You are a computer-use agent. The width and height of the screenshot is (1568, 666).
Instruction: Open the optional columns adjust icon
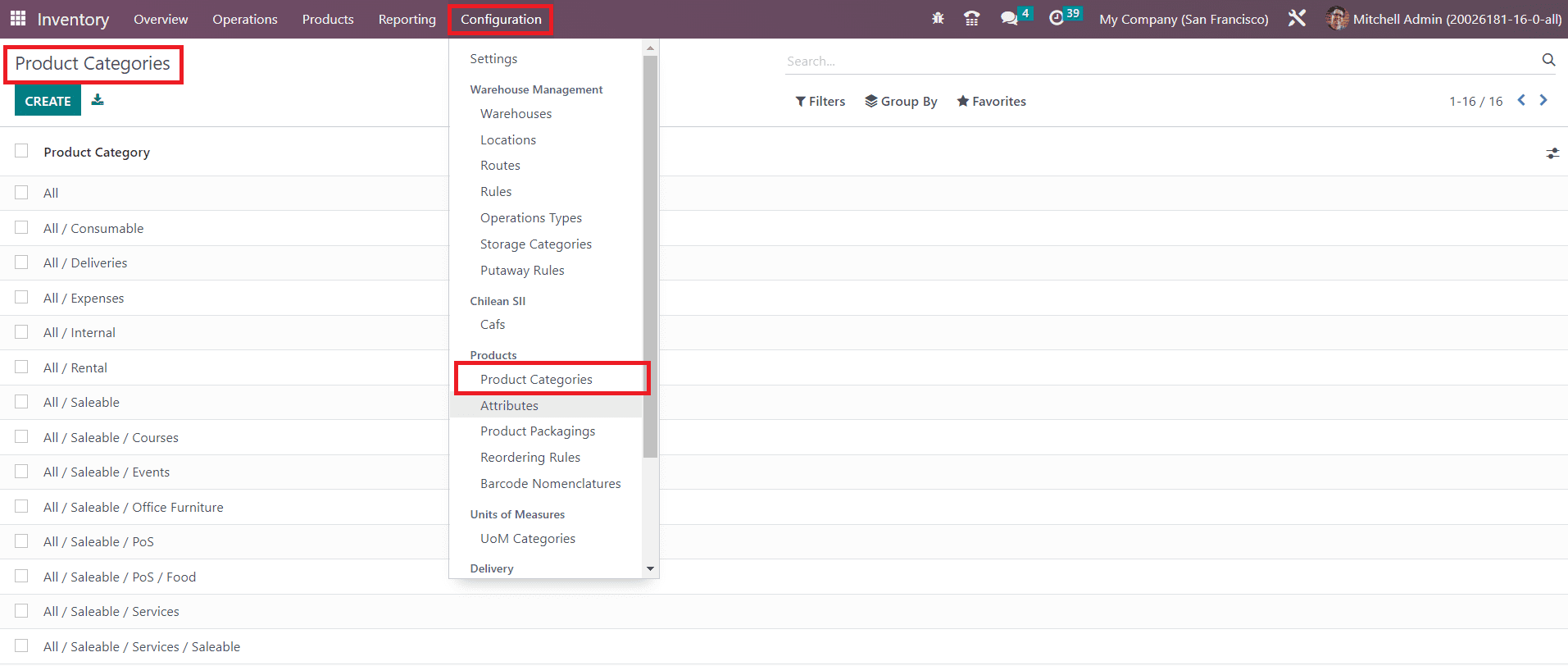tap(1552, 153)
